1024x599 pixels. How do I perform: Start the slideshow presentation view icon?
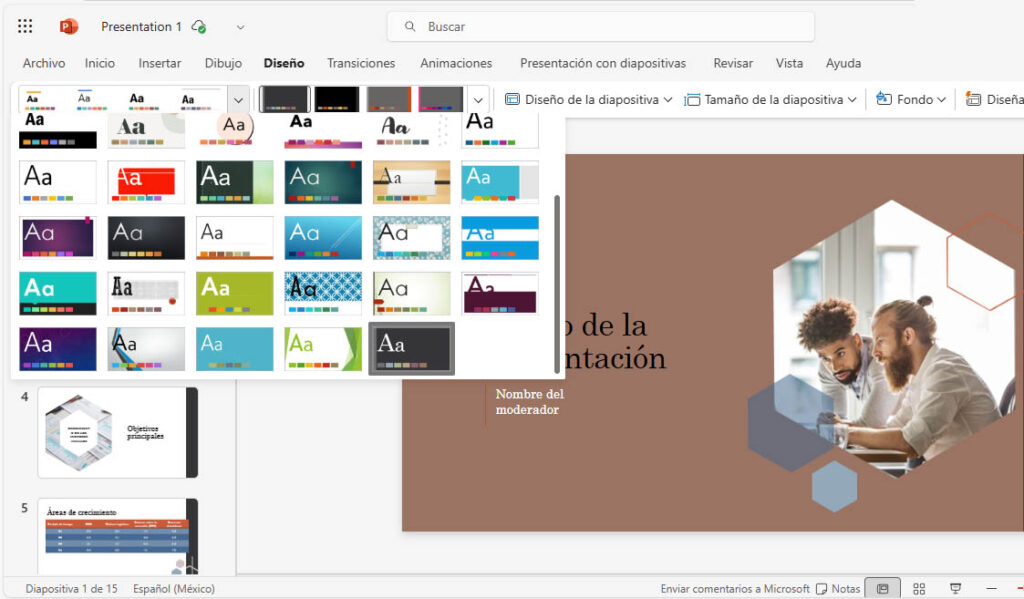[953, 588]
